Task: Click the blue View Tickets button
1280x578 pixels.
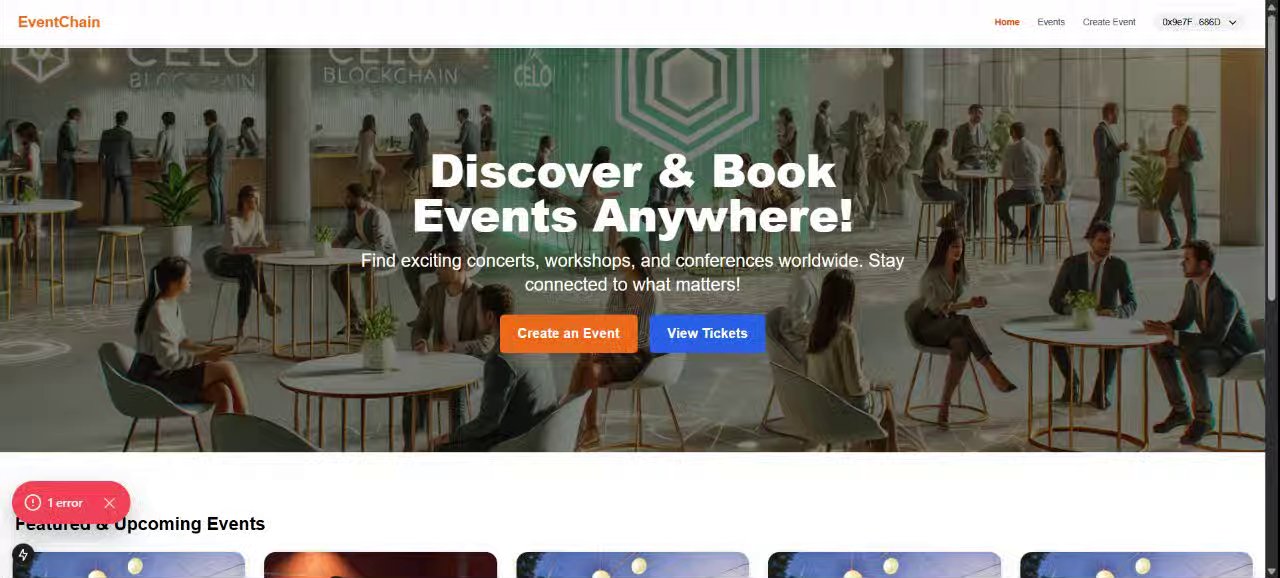Action: [707, 333]
